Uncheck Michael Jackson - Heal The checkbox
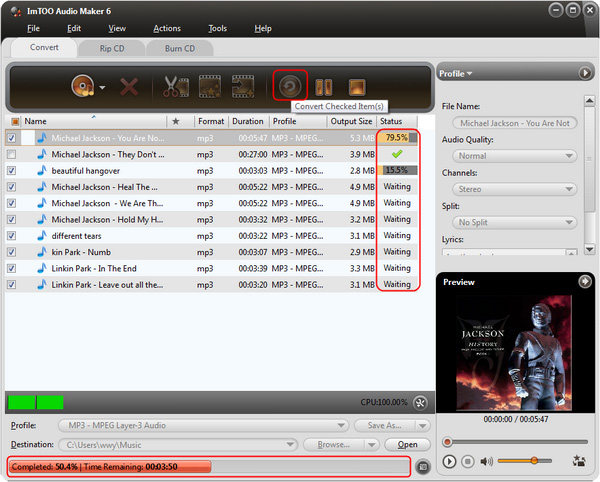This screenshot has height=482, width=600. [x=11, y=187]
